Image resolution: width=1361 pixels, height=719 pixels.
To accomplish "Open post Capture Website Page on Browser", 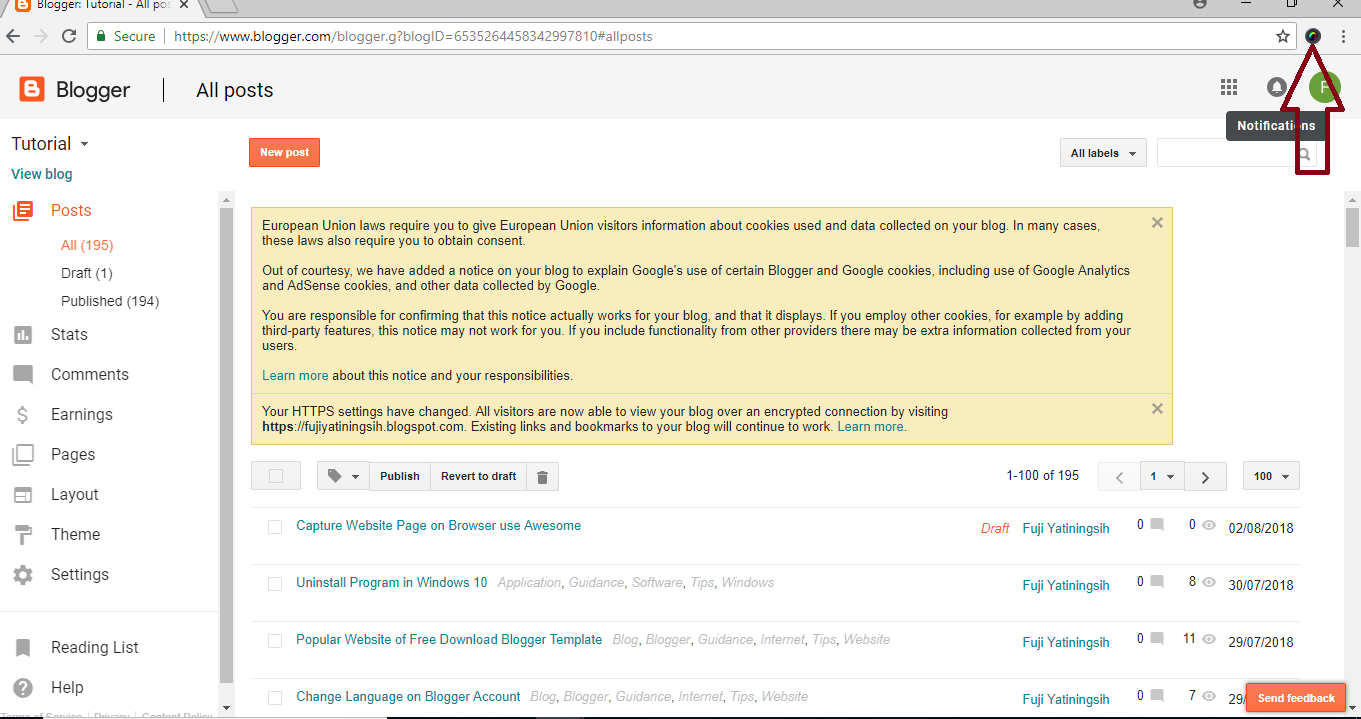I will pyautogui.click(x=438, y=526).
